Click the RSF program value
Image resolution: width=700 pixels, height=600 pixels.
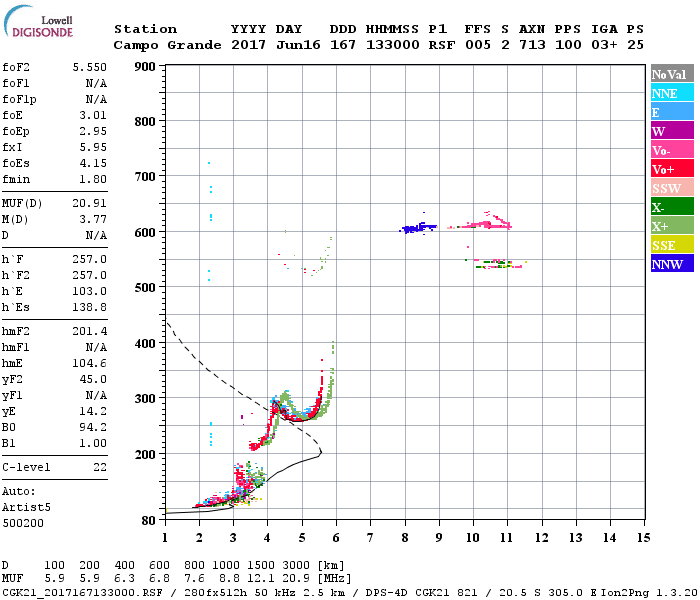442,45
